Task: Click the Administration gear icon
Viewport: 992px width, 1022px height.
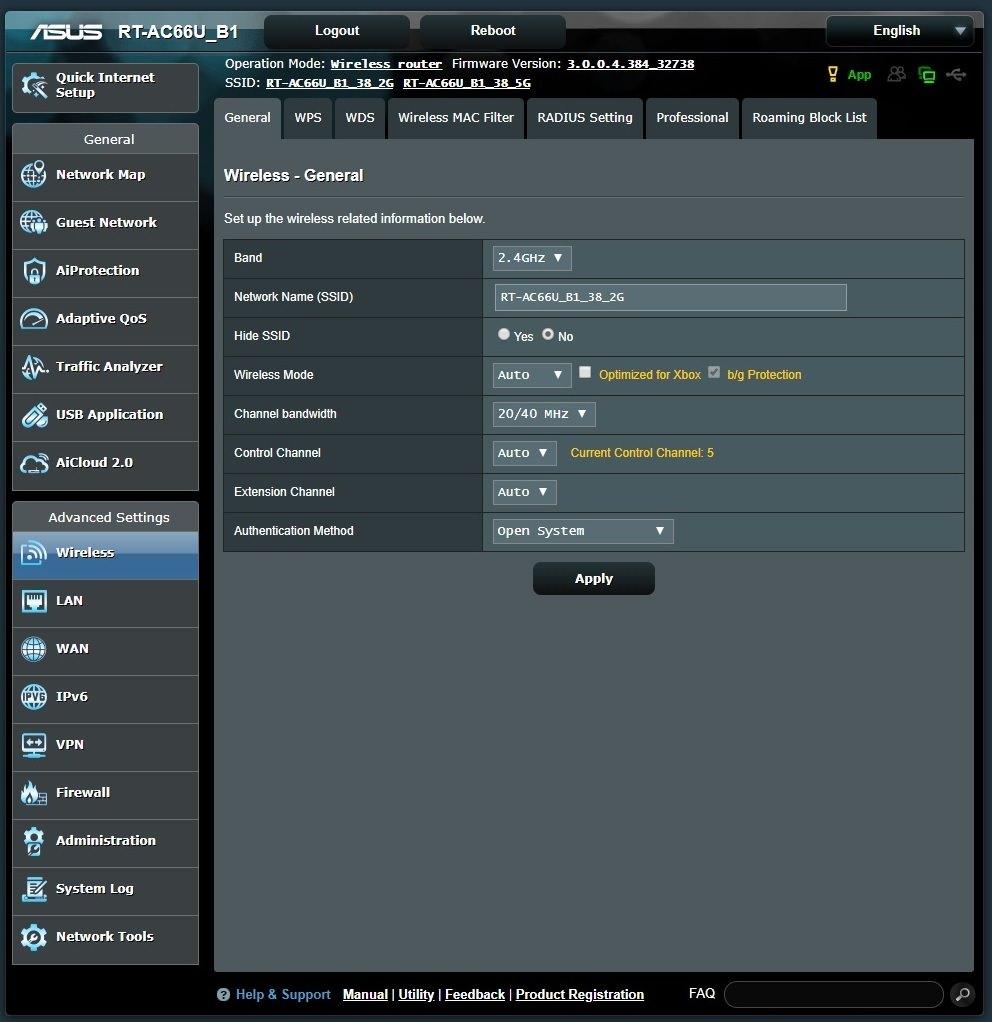Action: click(x=34, y=841)
